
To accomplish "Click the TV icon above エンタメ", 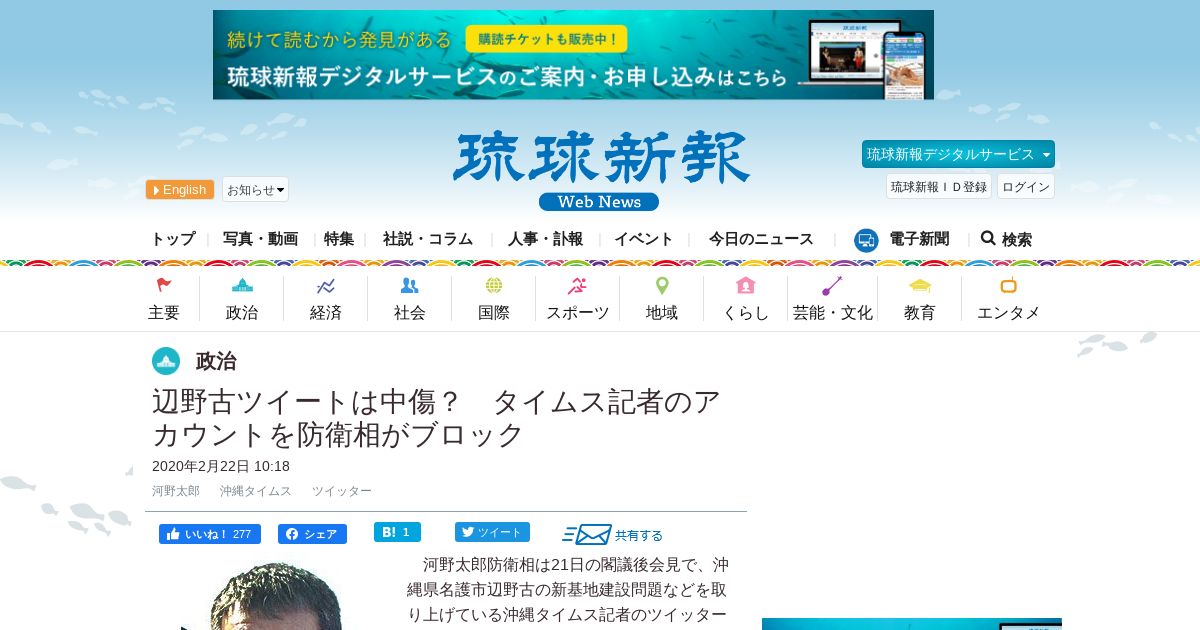I will pos(1009,285).
